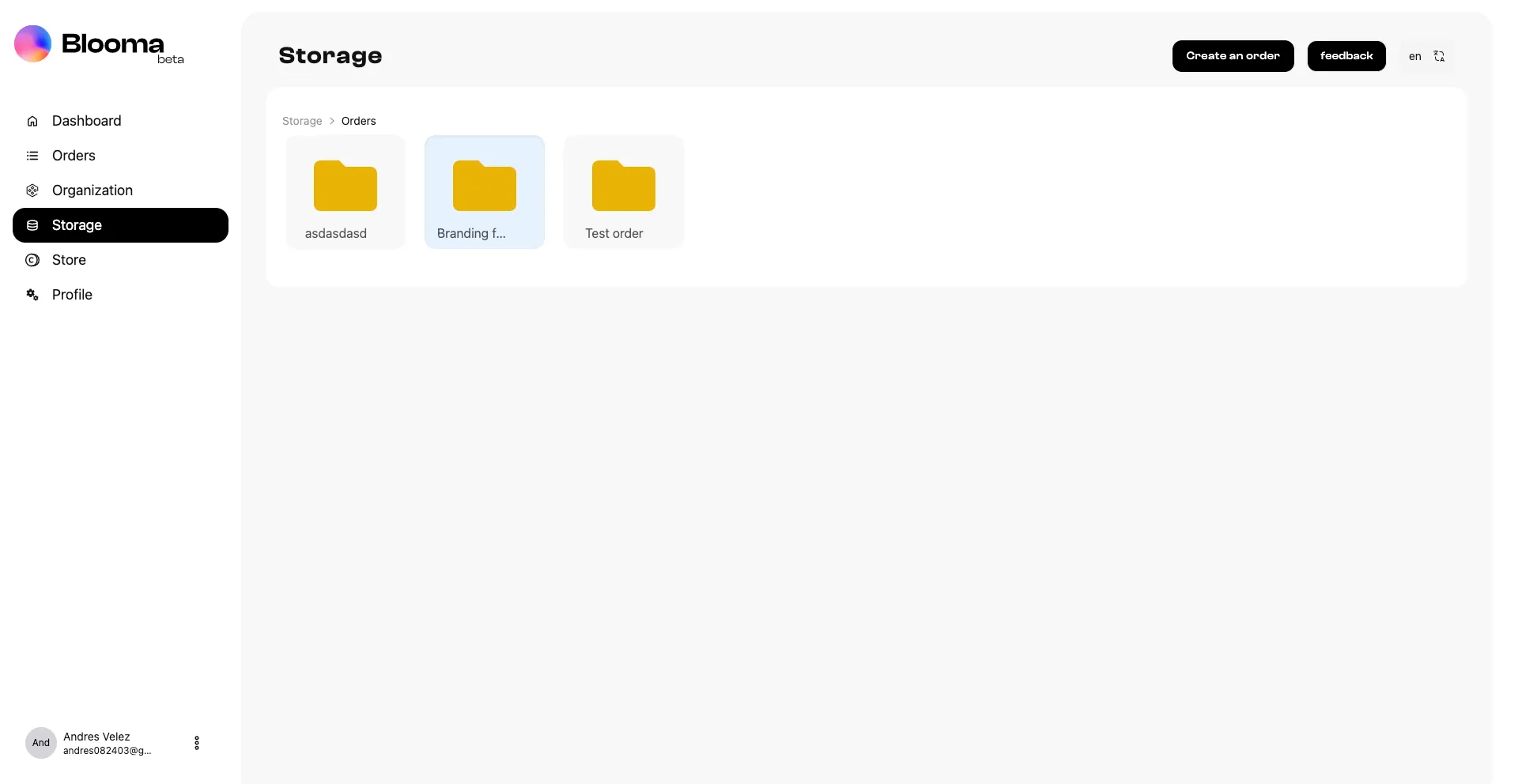Click the feedback button
The height and width of the screenshot is (784, 1518).
click(x=1346, y=56)
